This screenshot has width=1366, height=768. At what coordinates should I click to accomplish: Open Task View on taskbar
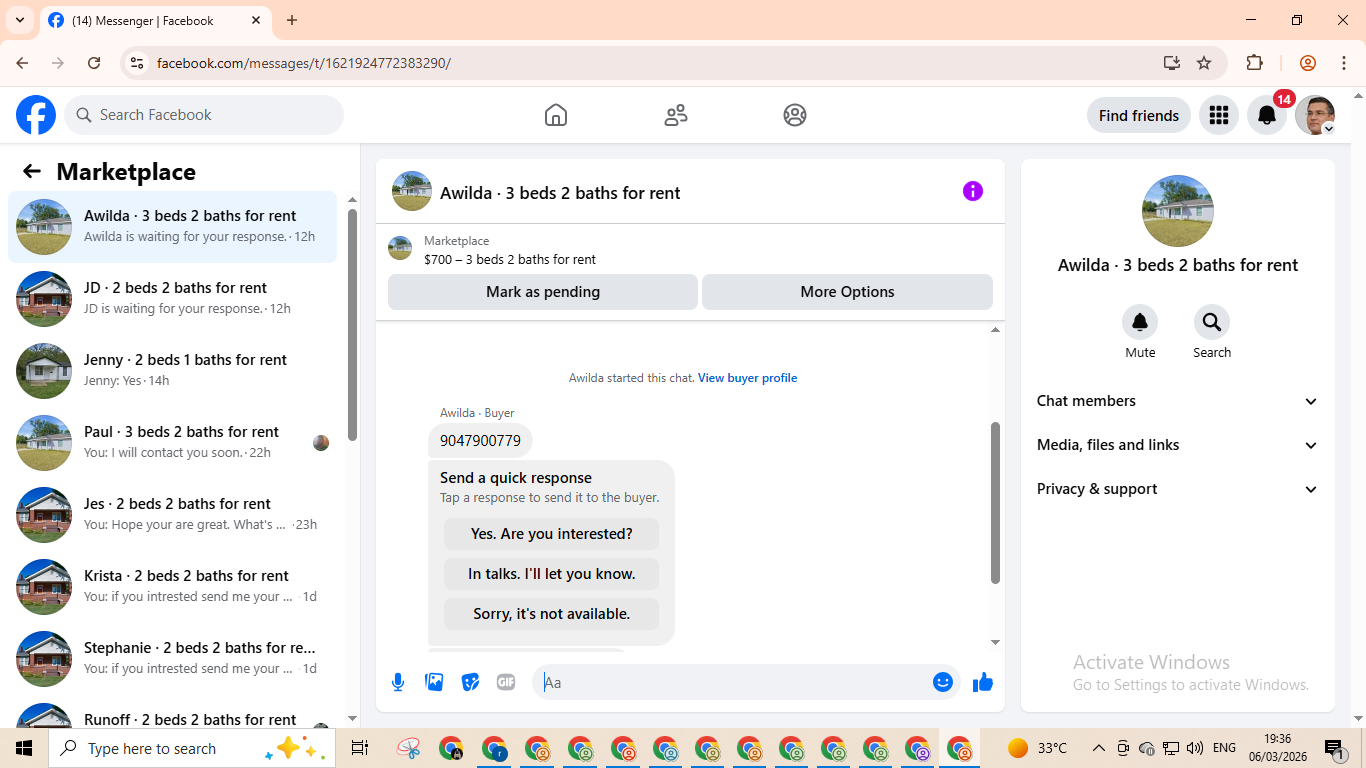click(360, 748)
